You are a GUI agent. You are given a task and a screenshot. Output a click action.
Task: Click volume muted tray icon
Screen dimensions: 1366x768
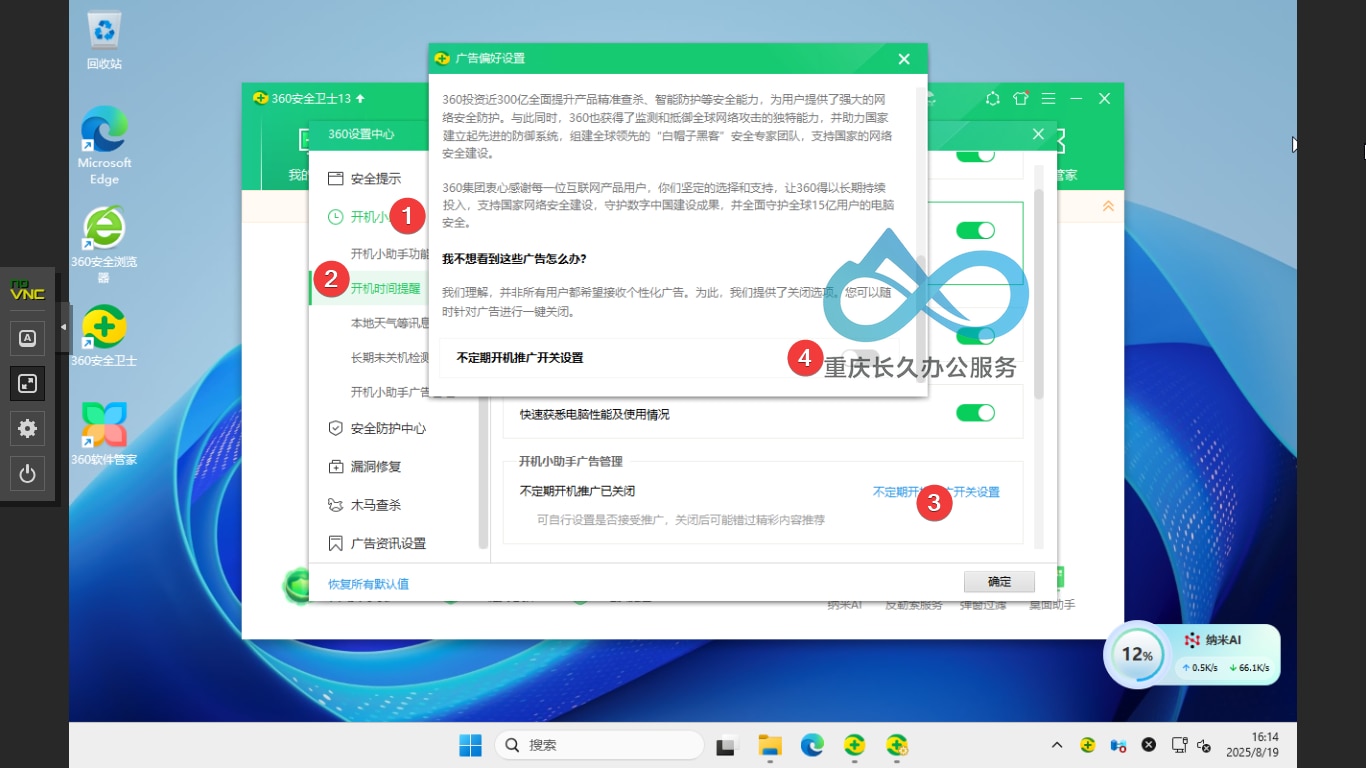pos(1205,745)
